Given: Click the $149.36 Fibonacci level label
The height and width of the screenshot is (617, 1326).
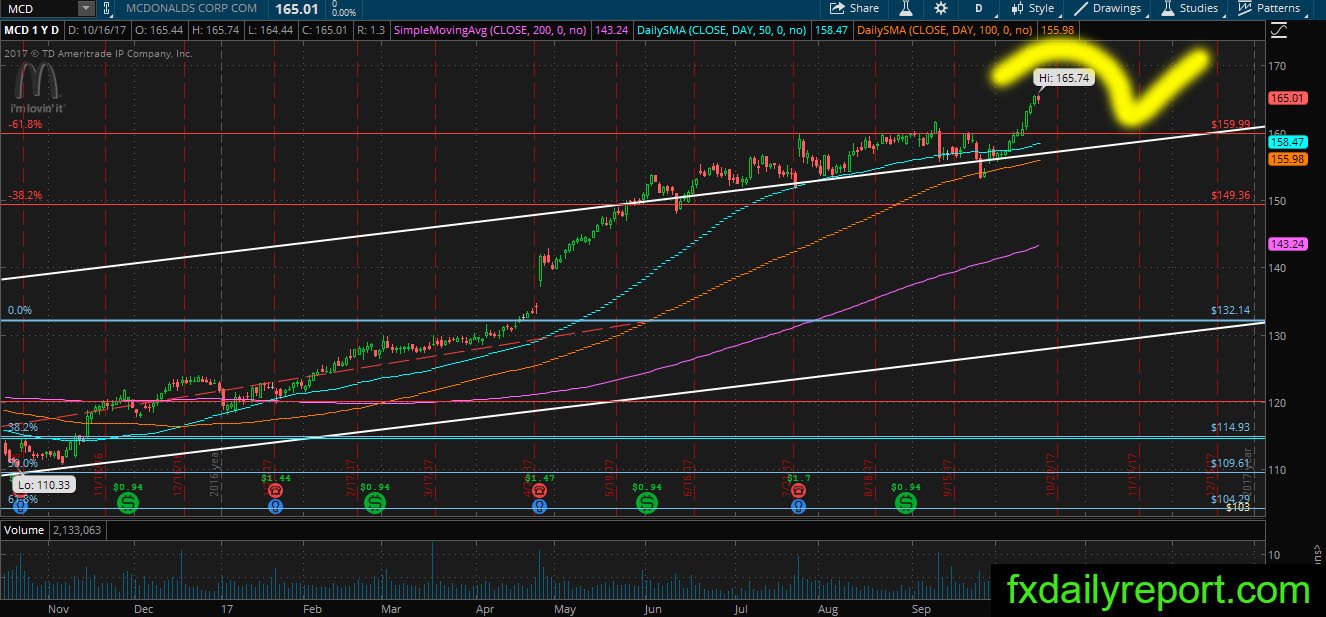Looking at the screenshot, I should pyautogui.click(x=1230, y=195).
